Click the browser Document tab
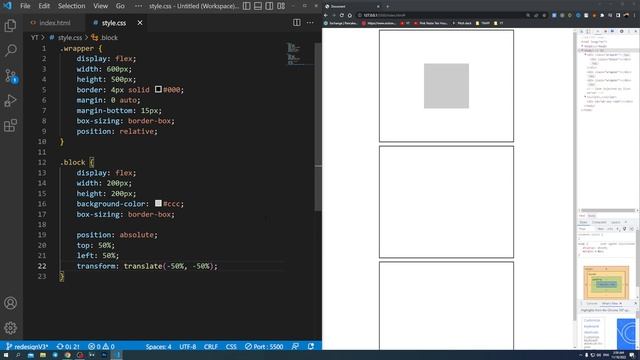This screenshot has height=360, width=640. [352, 6]
